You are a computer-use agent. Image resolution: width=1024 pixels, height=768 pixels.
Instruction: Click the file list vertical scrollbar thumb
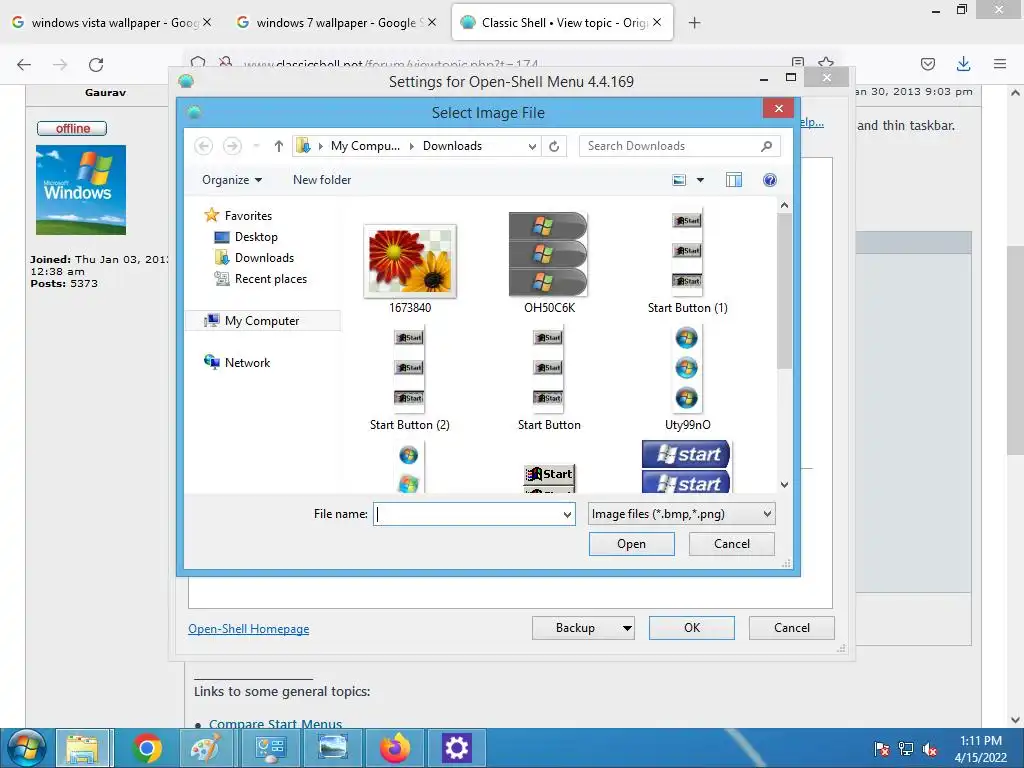(x=784, y=291)
